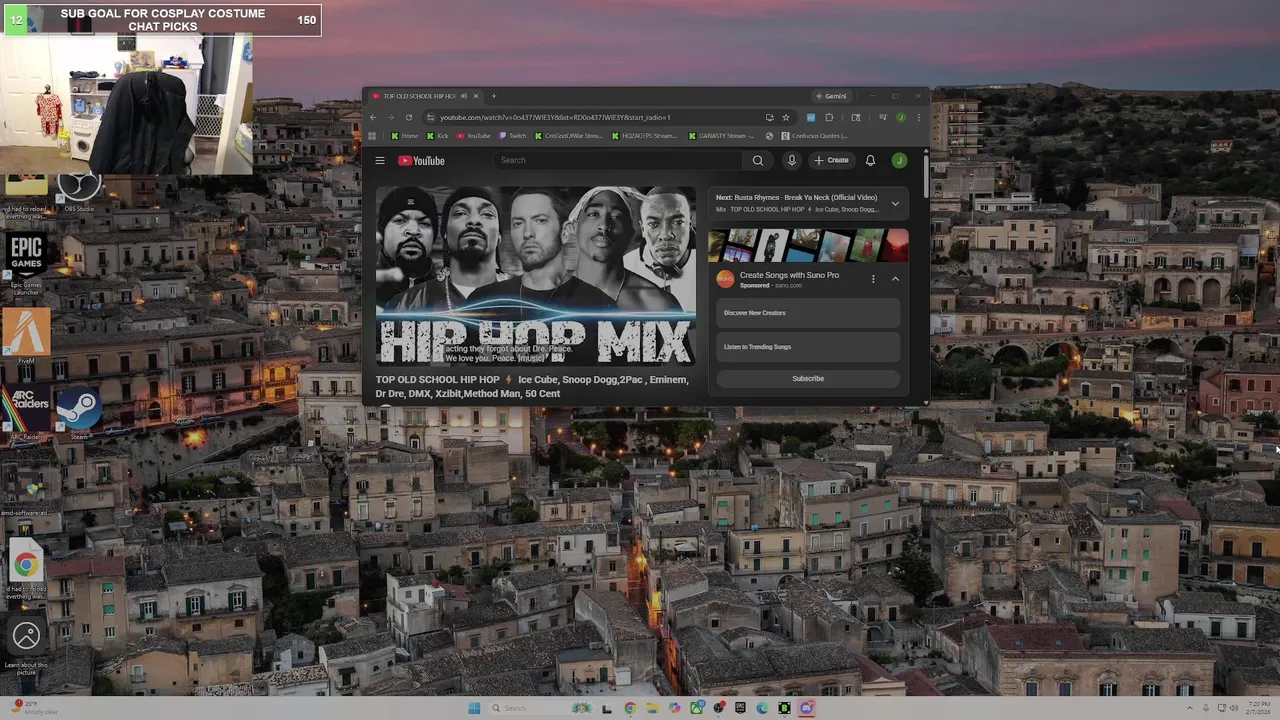This screenshot has height=720, width=1280.
Task: Open the Home bookmark
Action: pyautogui.click(x=404, y=136)
